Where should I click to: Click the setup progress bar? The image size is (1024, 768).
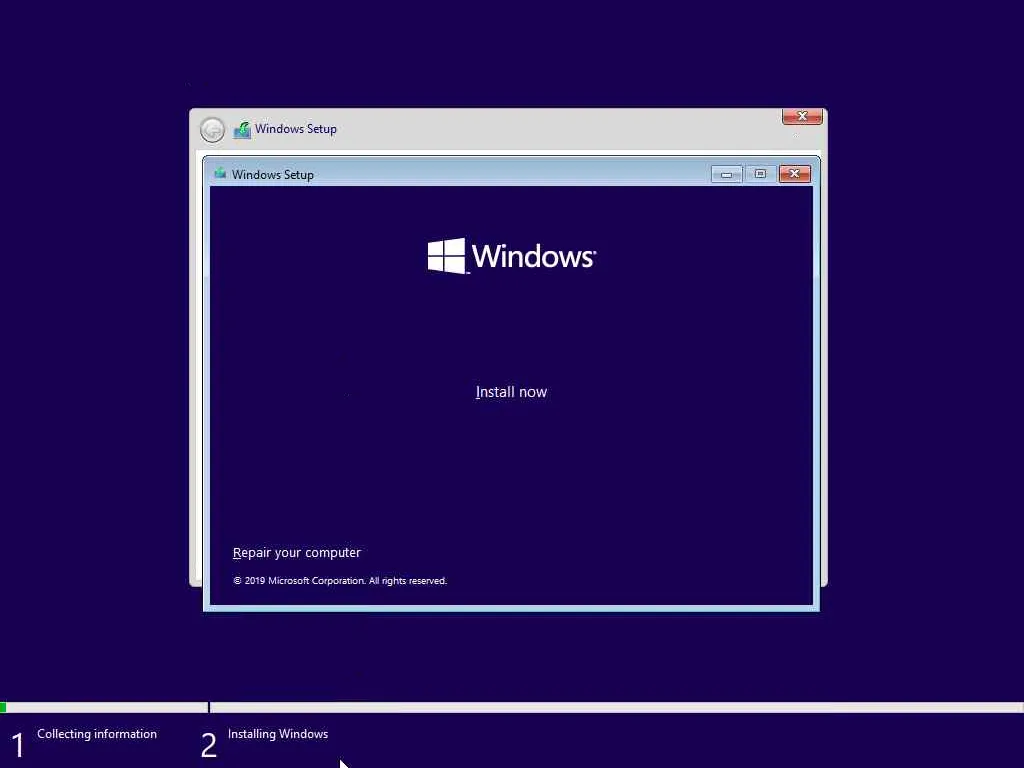coord(512,707)
